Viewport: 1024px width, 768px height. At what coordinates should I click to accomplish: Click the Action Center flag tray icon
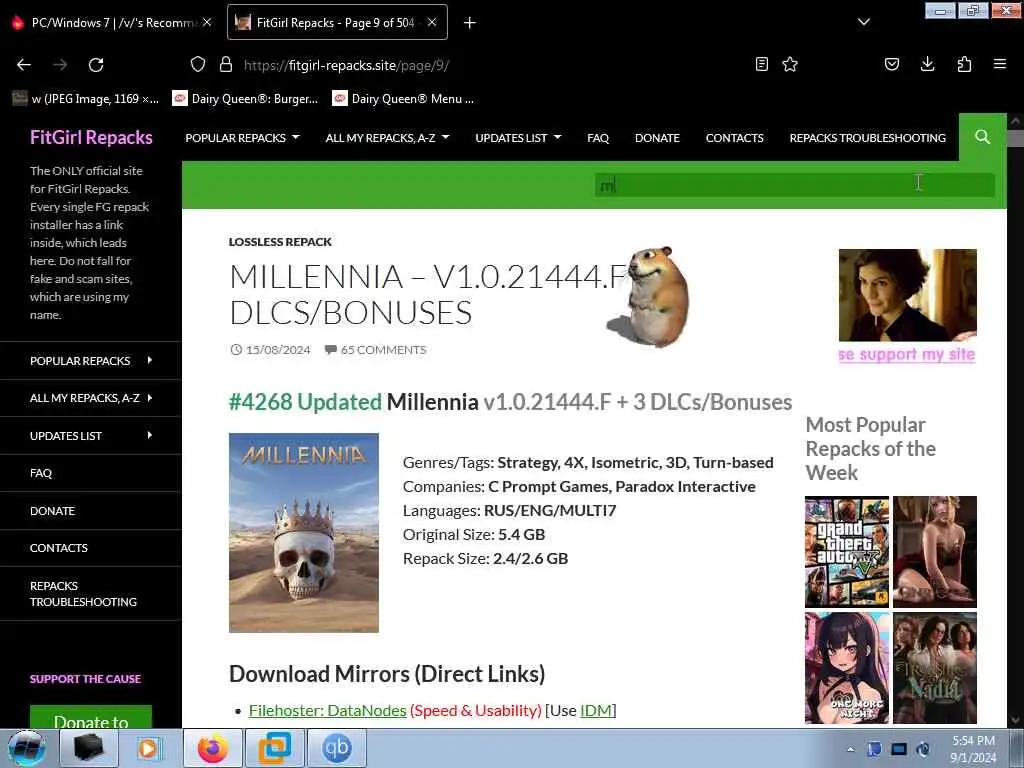874,749
